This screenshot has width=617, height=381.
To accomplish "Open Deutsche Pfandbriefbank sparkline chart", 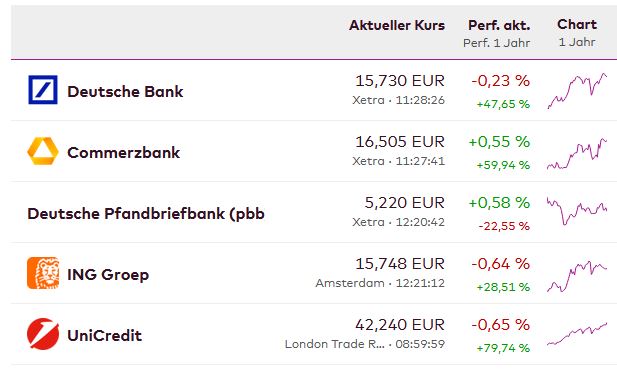I will pos(577,211).
